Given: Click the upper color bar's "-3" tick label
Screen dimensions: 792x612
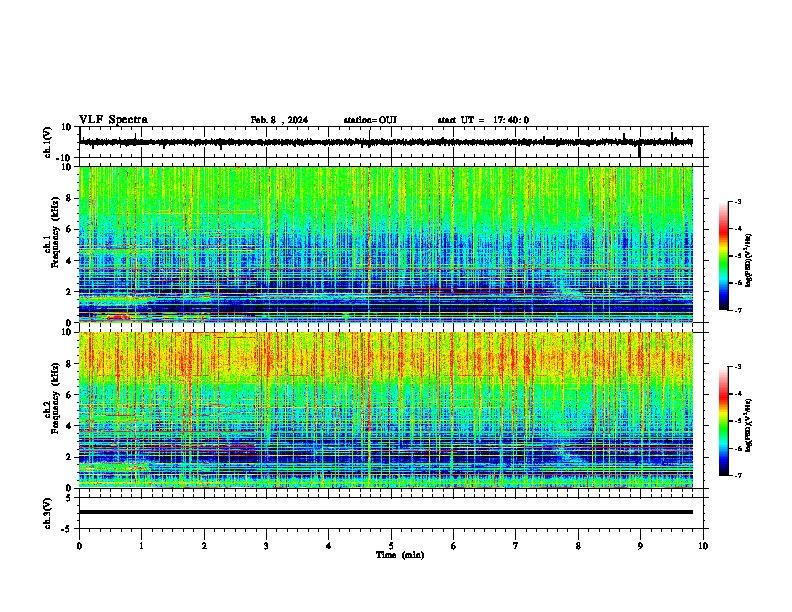Looking at the screenshot, I should (737, 201).
